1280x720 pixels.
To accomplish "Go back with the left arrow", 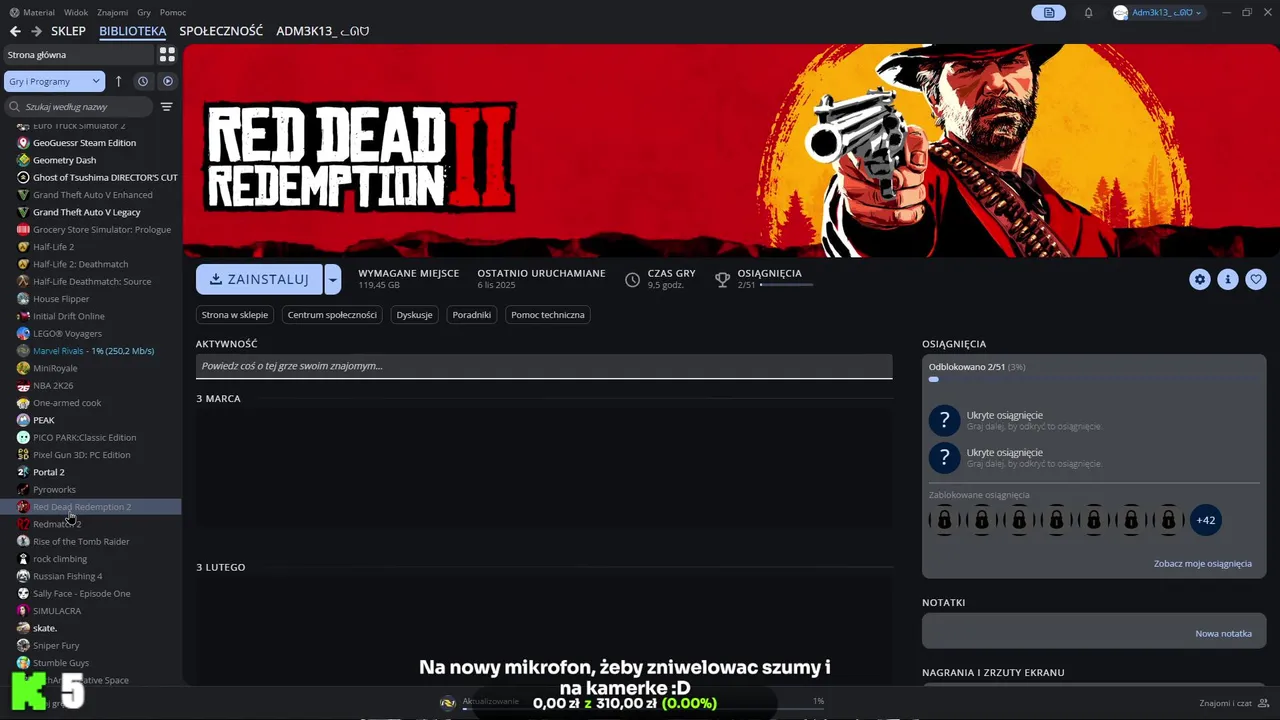I will [x=15, y=31].
